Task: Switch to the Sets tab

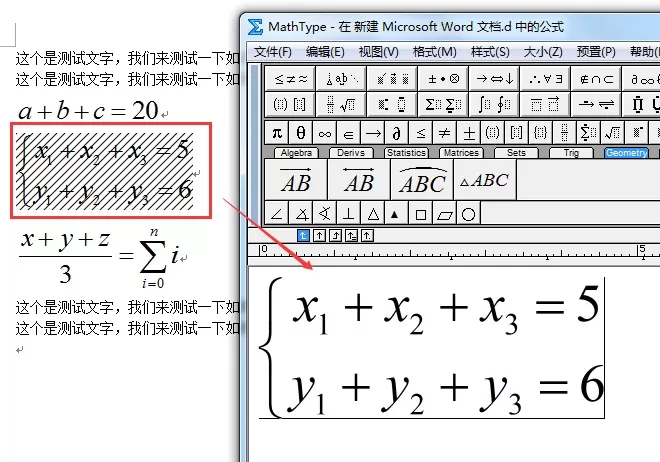Action: tap(516, 153)
